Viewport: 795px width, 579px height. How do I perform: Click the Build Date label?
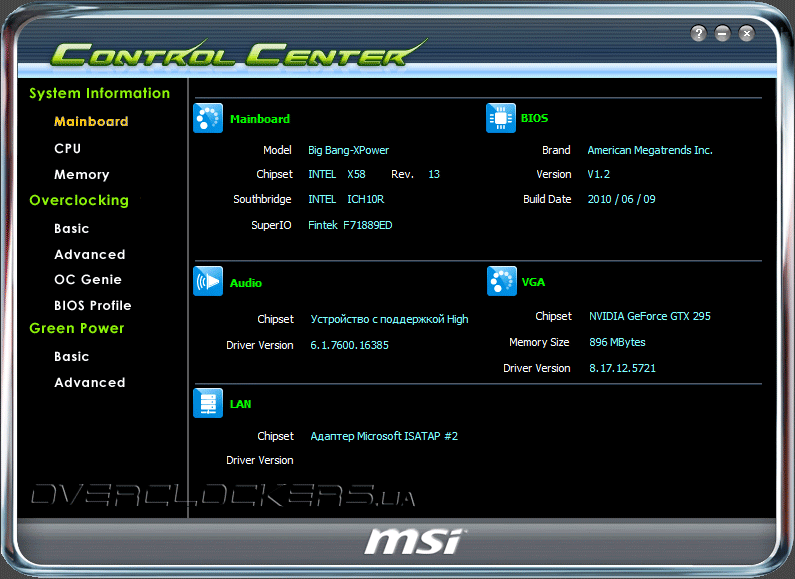(547, 199)
